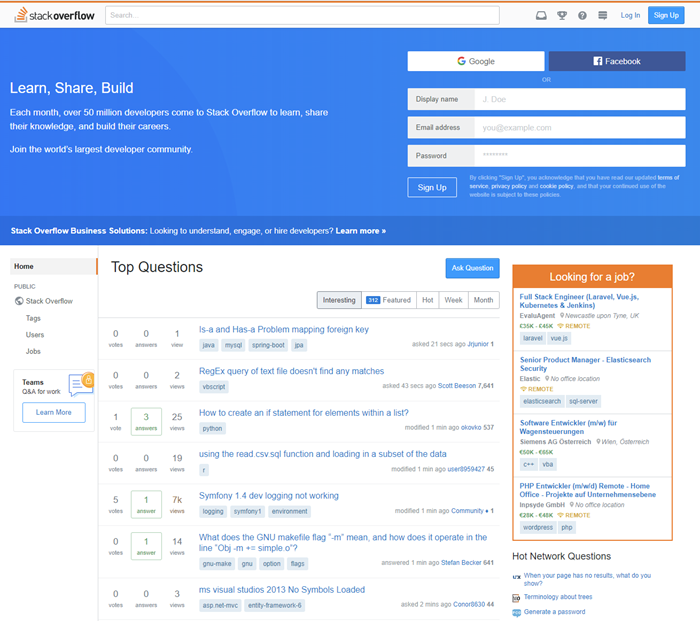Open question Is-a and Has-a Problem mapping foreign key
Image resolution: width=700 pixels, height=621 pixels.
click(284, 329)
